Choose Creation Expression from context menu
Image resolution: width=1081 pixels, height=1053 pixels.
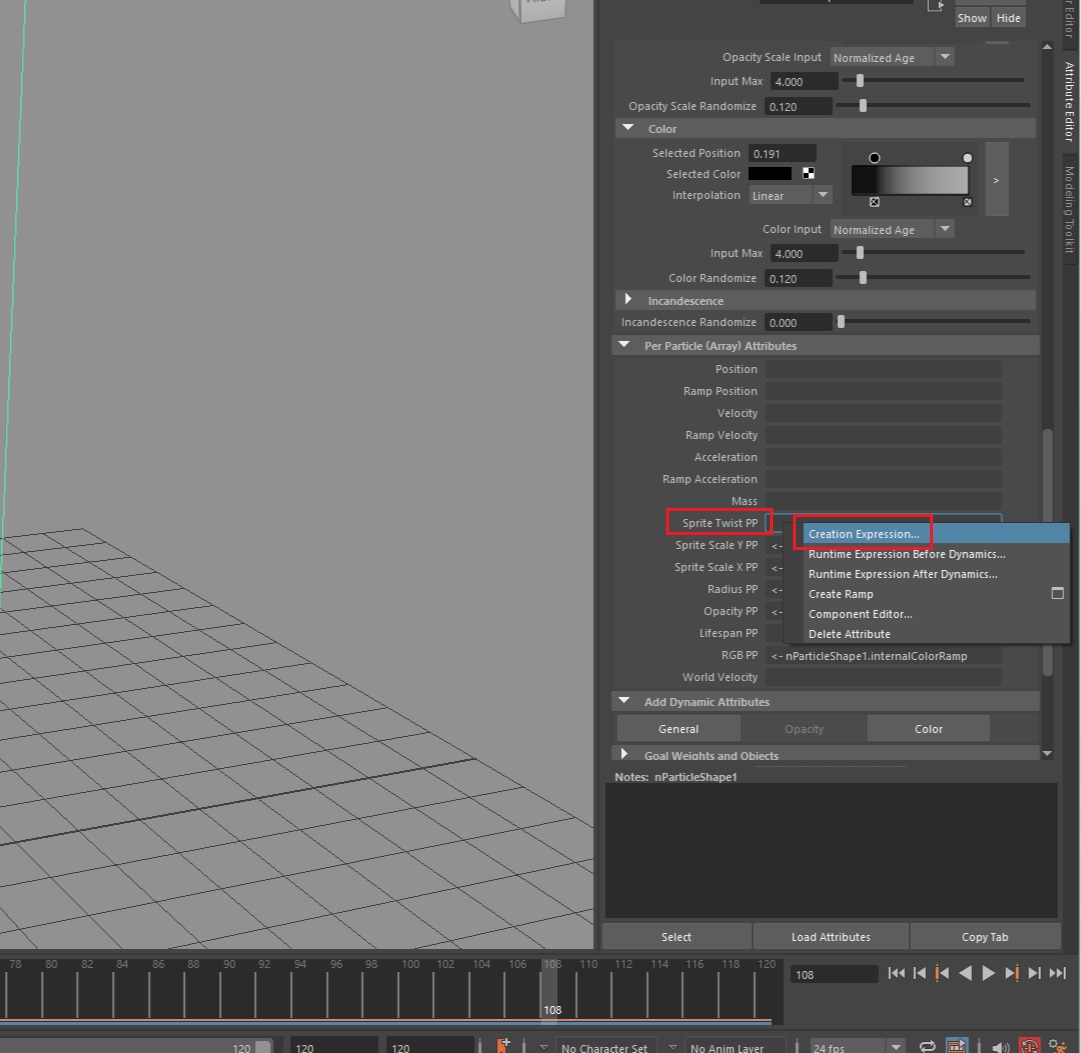coord(935,534)
